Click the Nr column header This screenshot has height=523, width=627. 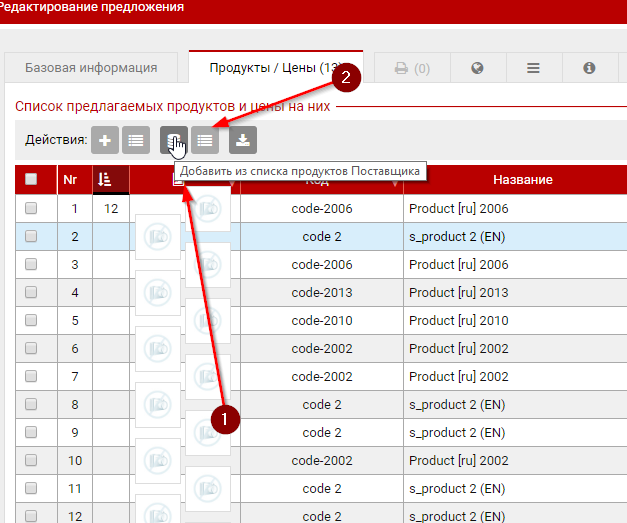point(70,180)
